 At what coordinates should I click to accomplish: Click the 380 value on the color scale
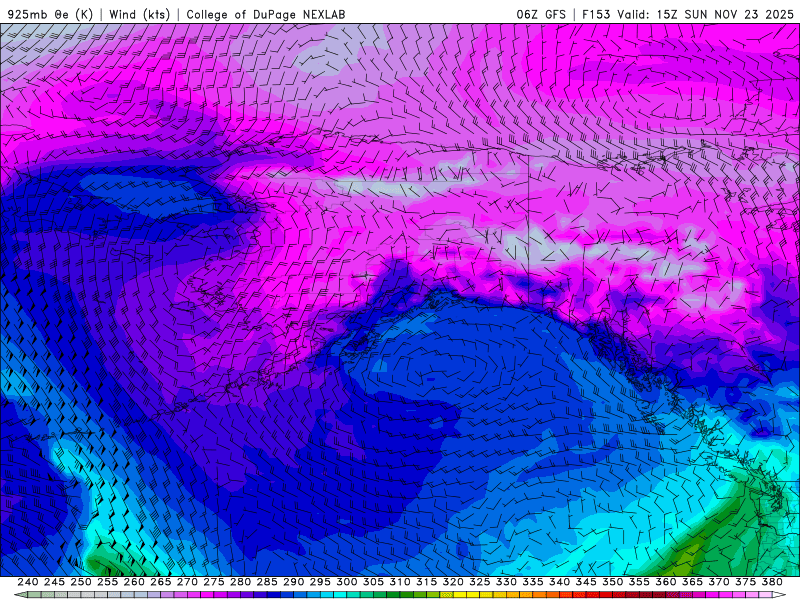[x=771, y=582]
